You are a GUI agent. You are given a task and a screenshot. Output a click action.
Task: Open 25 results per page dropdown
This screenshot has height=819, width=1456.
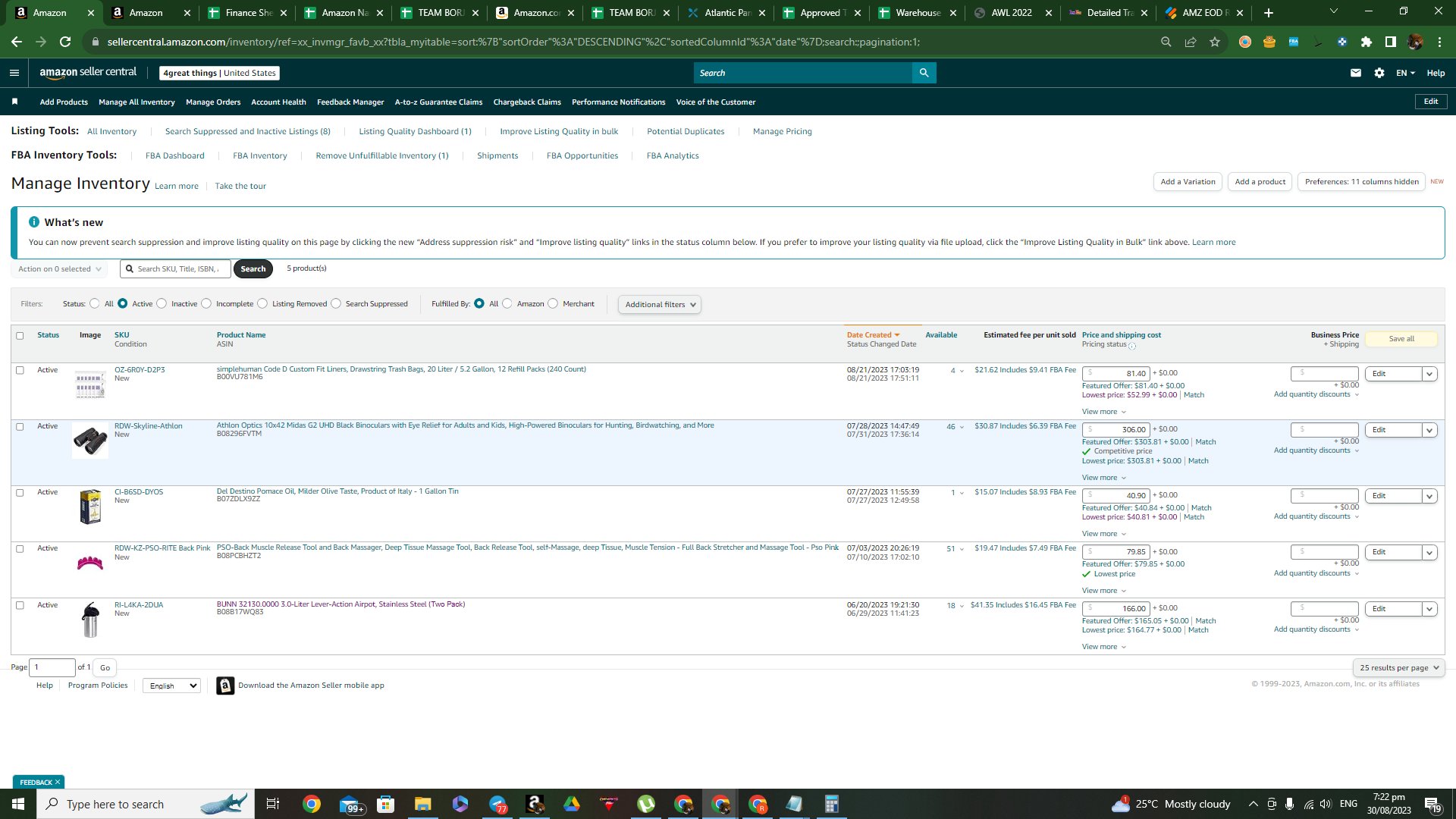pos(1398,668)
